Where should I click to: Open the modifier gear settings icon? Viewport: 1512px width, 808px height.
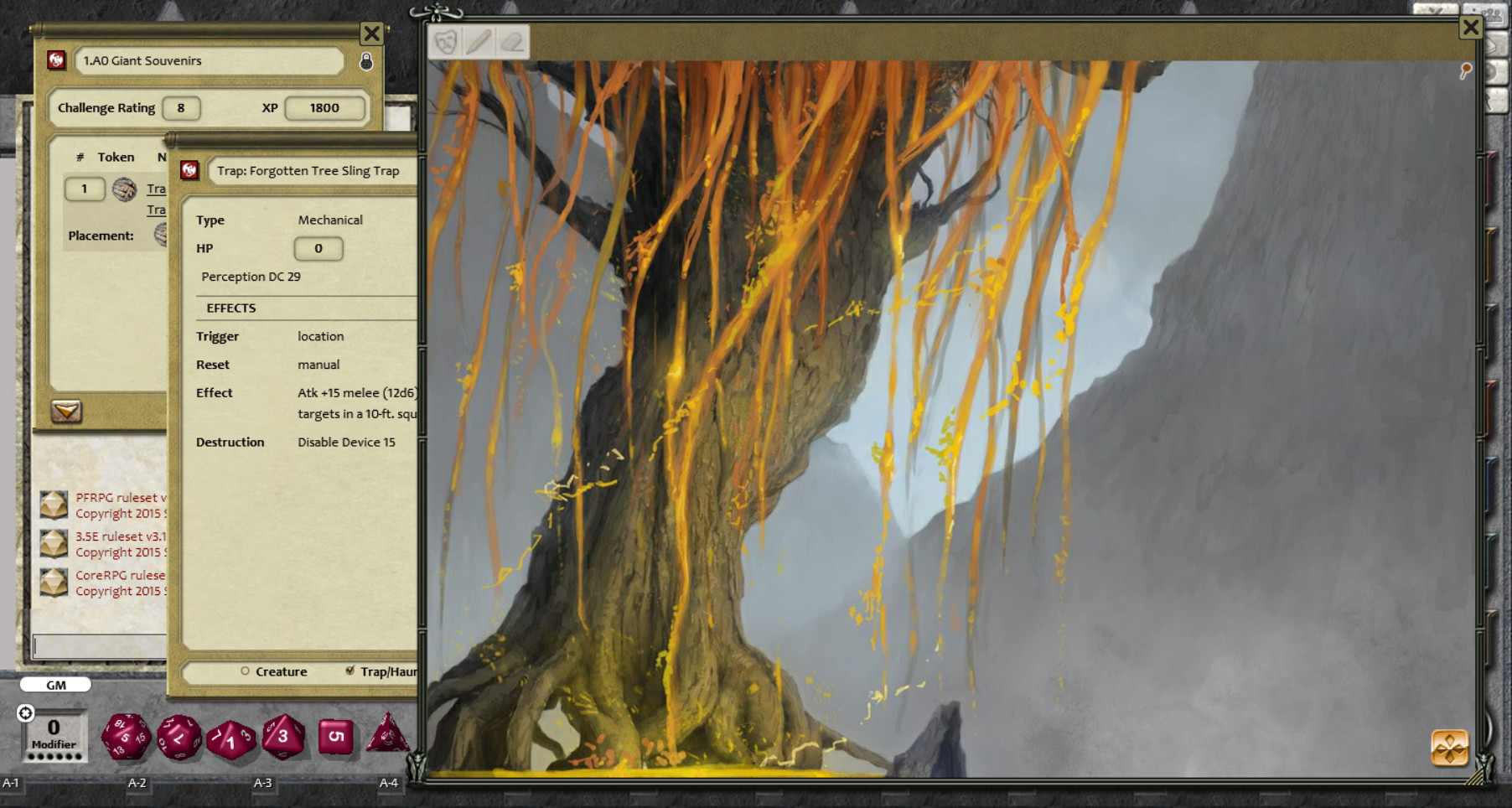(27, 713)
